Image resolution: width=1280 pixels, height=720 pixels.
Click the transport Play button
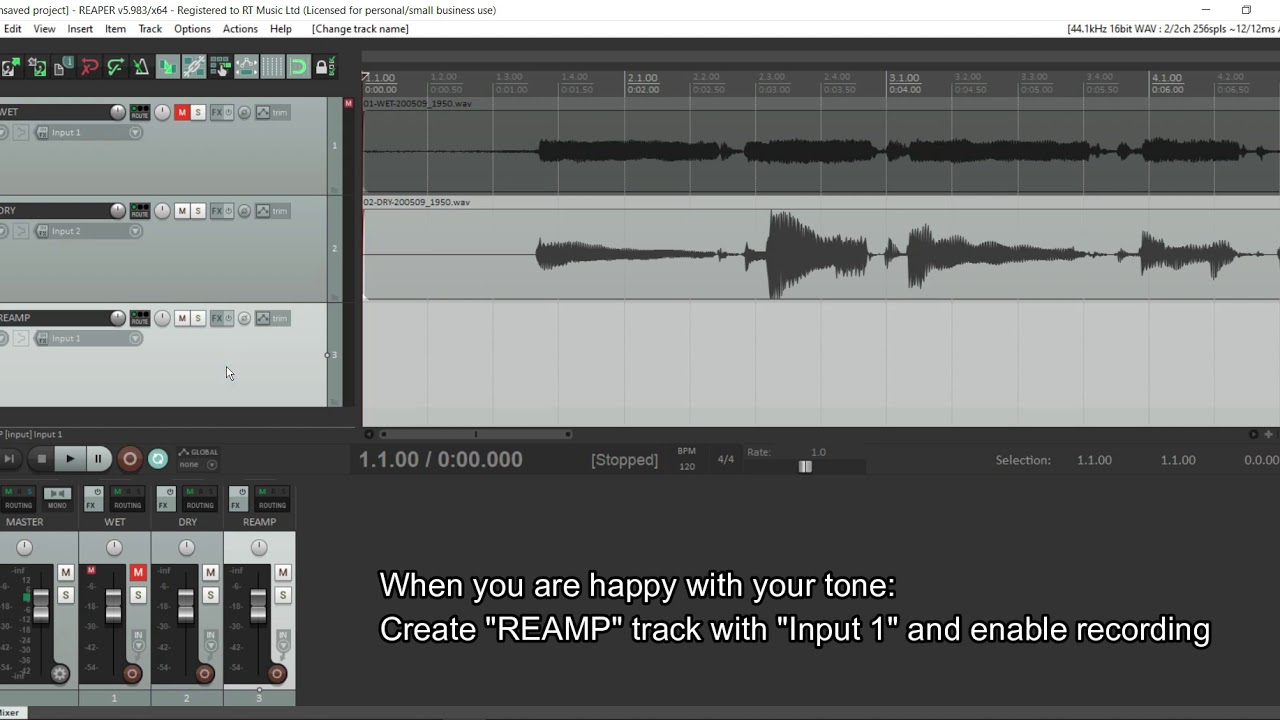[70, 459]
